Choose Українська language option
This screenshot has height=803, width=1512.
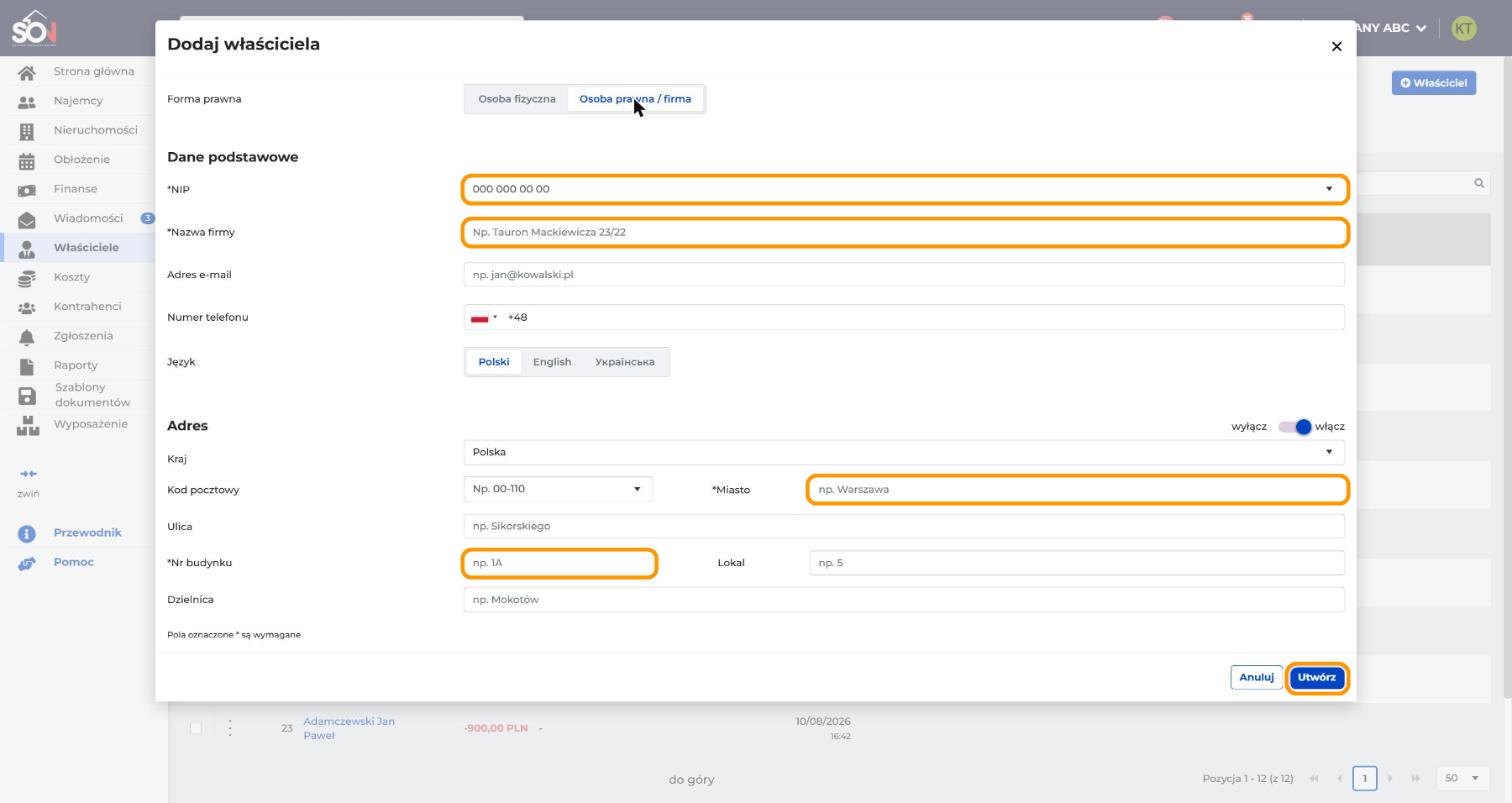(x=625, y=362)
